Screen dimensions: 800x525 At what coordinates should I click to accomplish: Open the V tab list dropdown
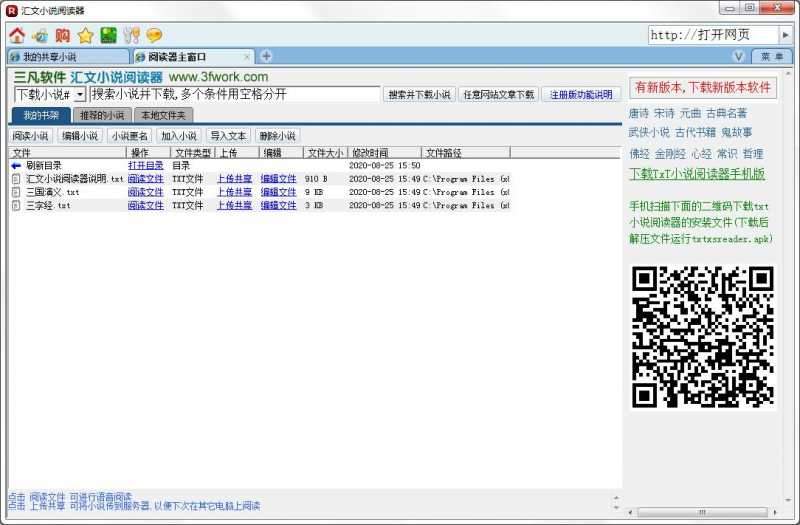click(x=739, y=56)
